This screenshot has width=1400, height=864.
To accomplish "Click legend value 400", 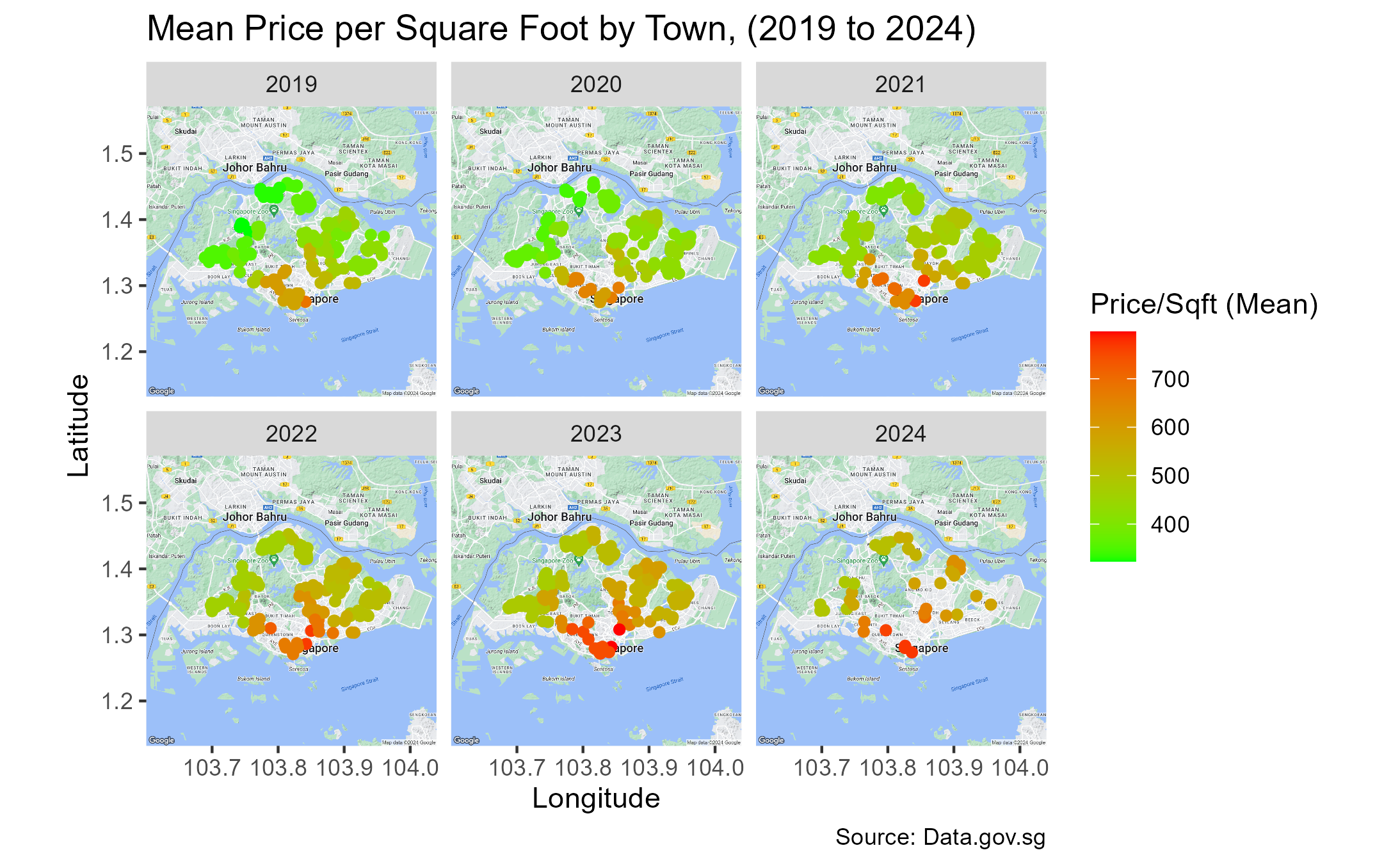I will [x=1170, y=525].
